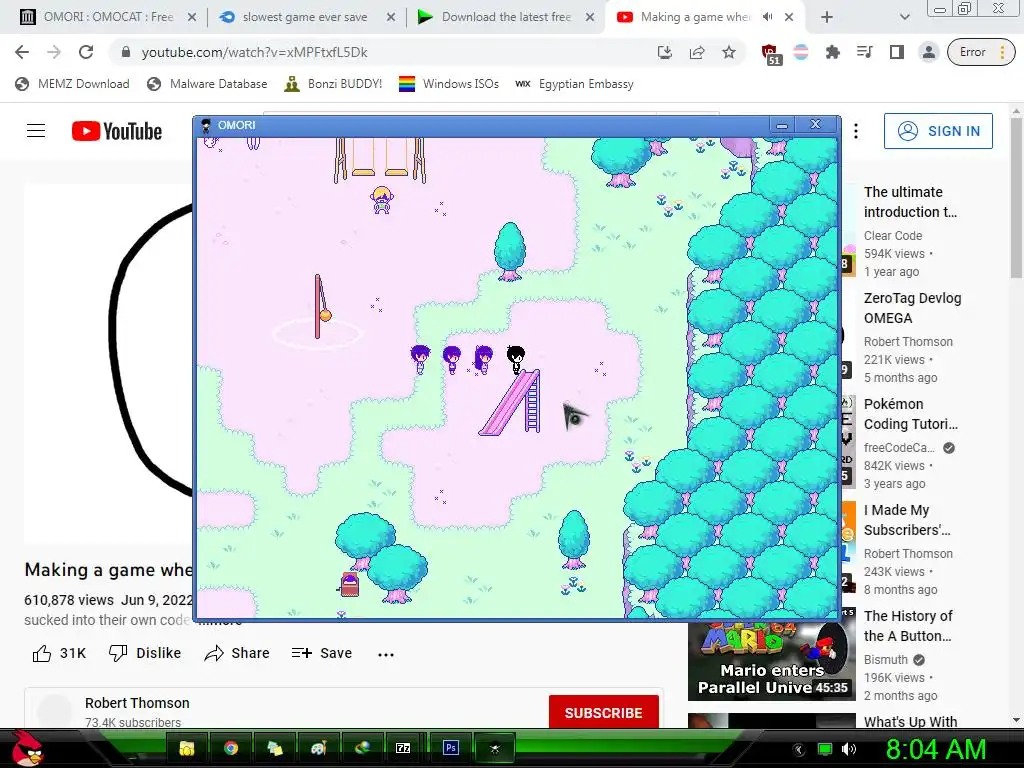Open a new browser tab
The width and height of the screenshot is (1024, 768).
click(x=827, y=17)
